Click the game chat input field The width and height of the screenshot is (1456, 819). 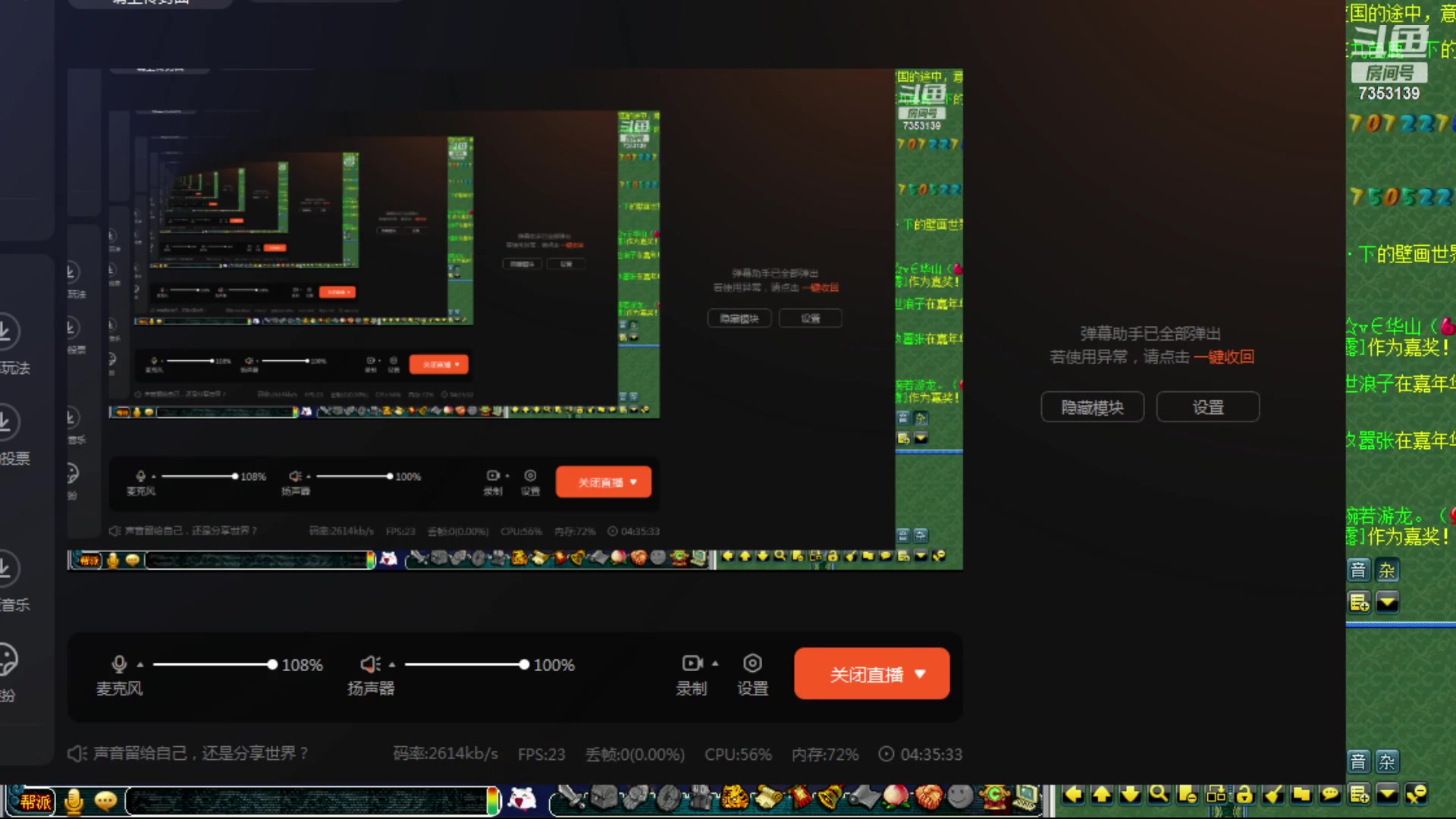[x=307, y=801]
